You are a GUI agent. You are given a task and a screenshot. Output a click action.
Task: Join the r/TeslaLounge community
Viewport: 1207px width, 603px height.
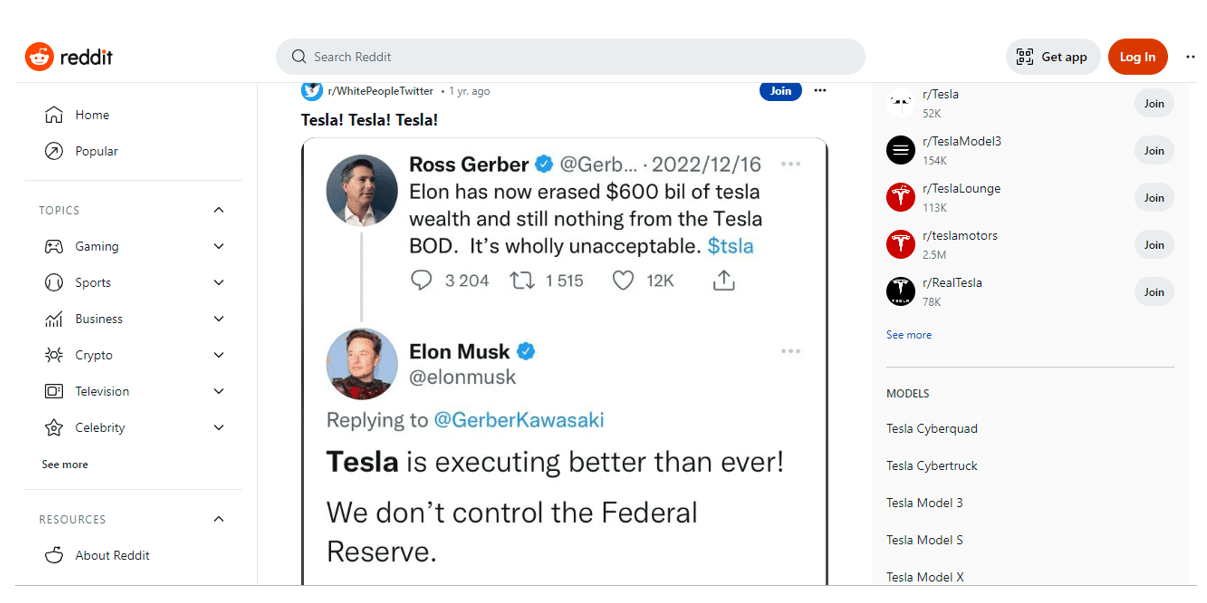pyautogui.click(x=1154, y=198)
